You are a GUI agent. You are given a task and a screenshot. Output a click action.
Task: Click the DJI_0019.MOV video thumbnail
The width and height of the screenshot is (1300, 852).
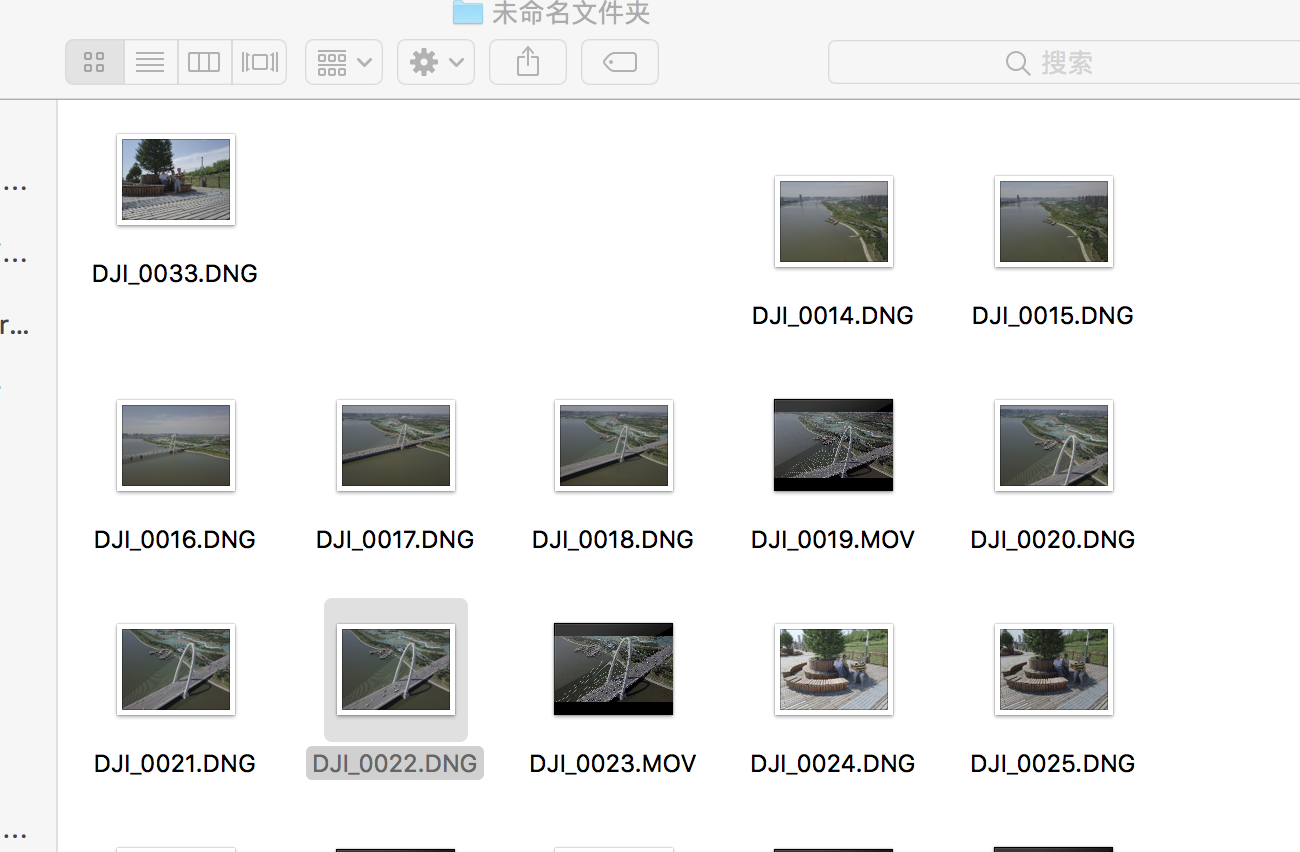pos(833,445)
